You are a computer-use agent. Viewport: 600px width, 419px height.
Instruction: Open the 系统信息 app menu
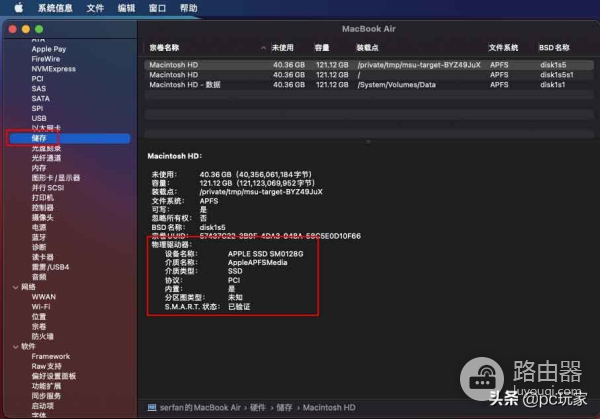55,8
